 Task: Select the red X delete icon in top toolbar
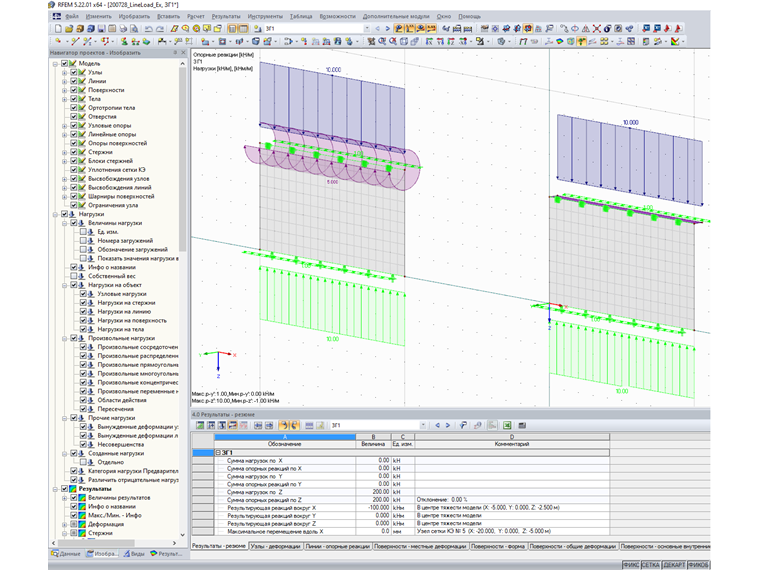coord(597,29)
